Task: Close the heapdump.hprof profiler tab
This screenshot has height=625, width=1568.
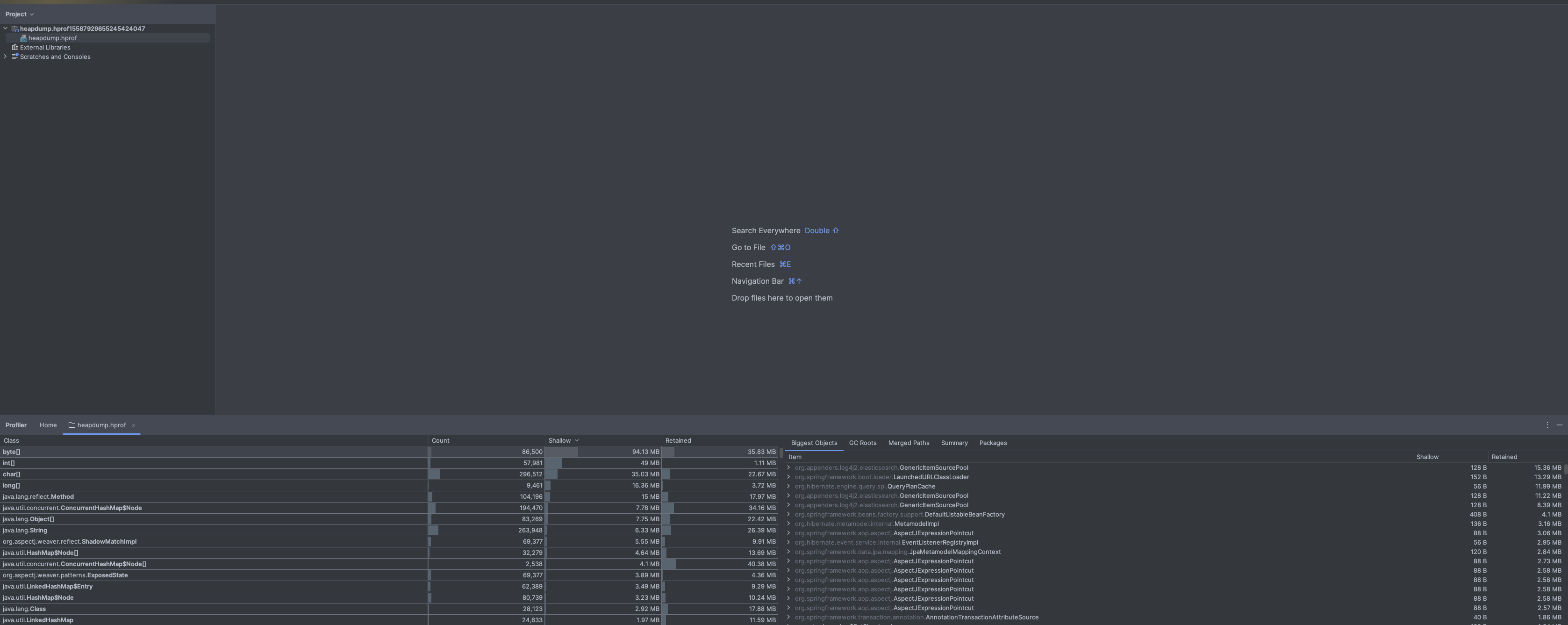Action: 133,425
